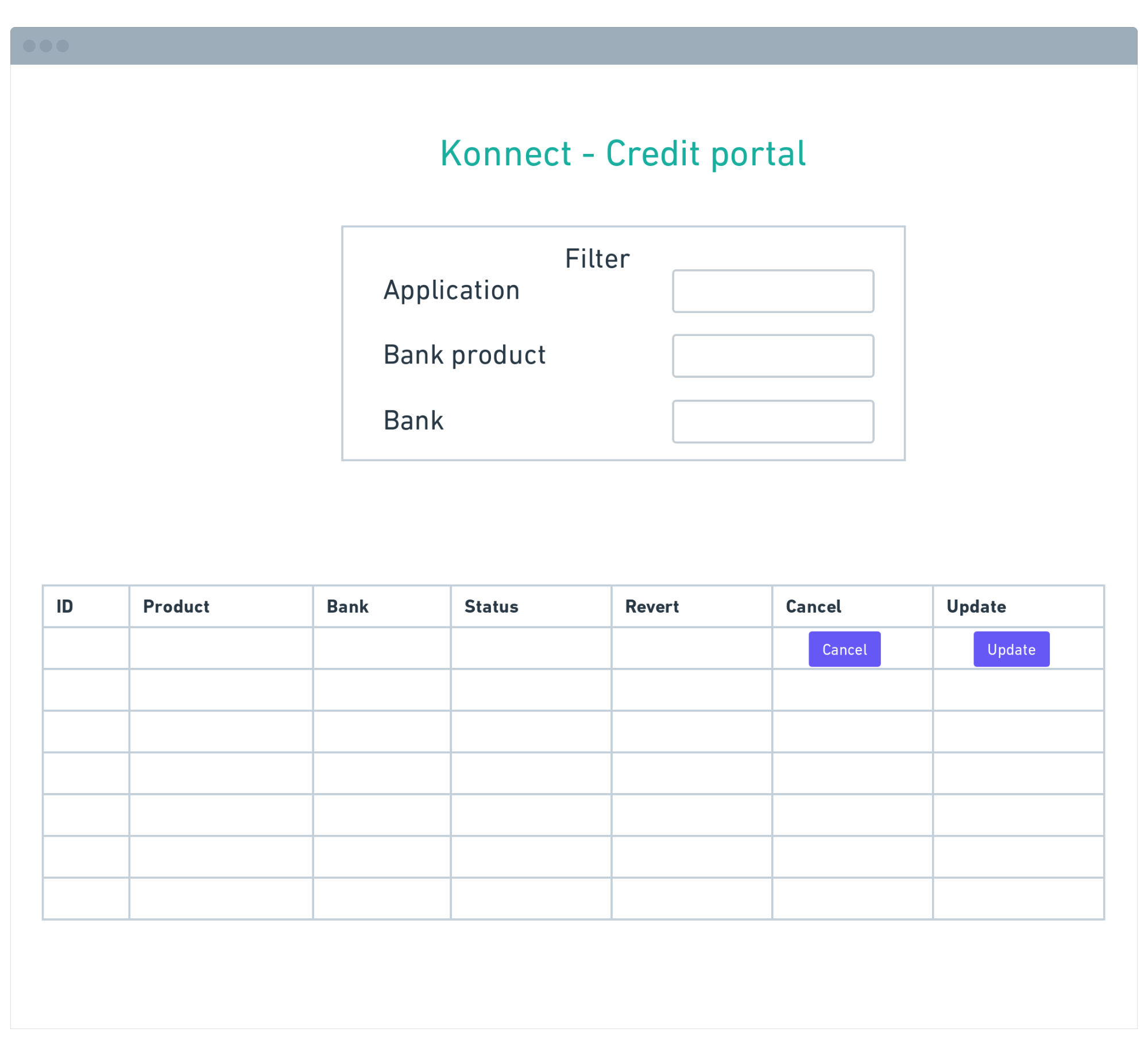Click the Cancel column header text

tap(813, 606)
